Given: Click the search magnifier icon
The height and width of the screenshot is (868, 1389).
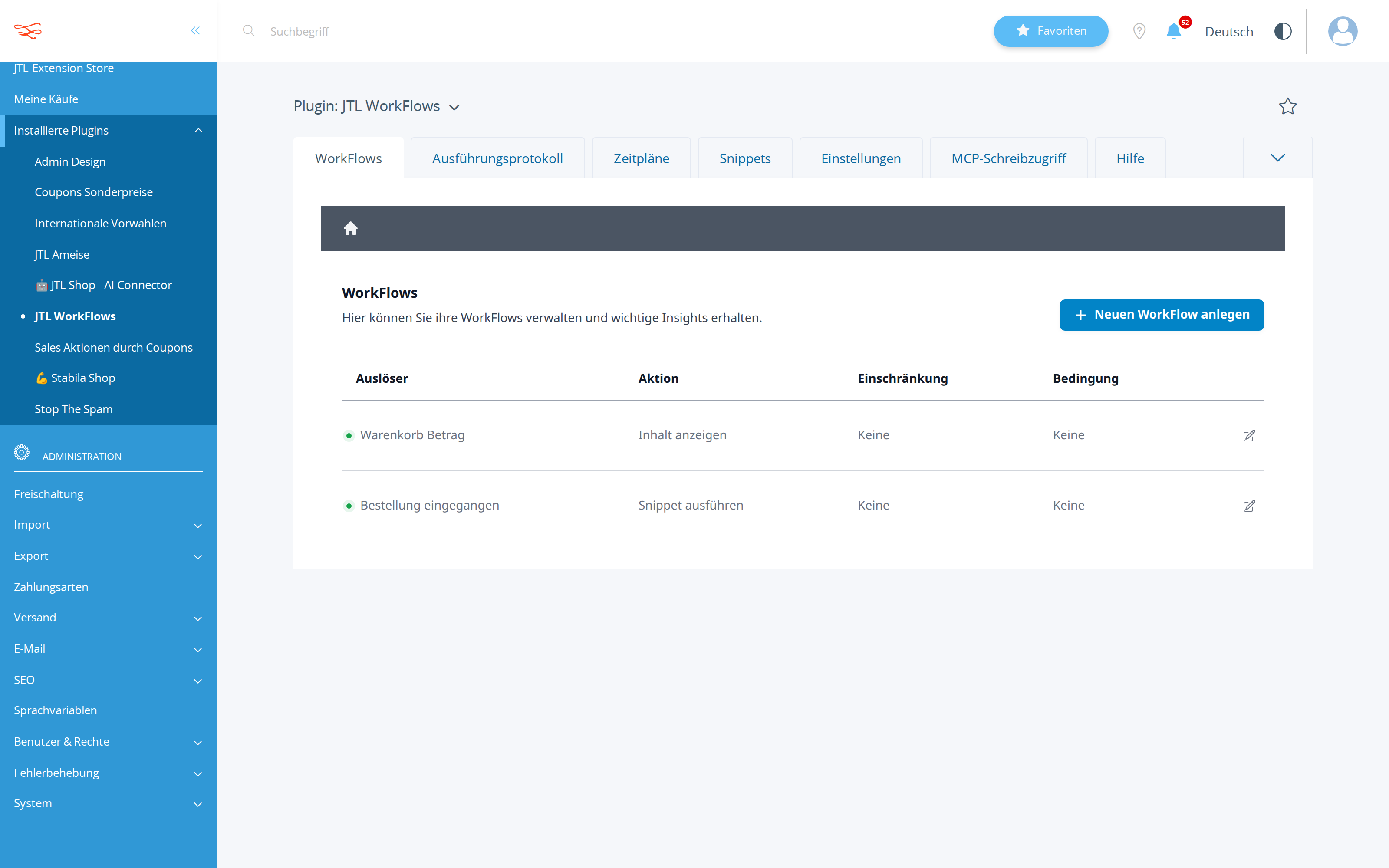Looking at the screenshot, I should point(249,30).
